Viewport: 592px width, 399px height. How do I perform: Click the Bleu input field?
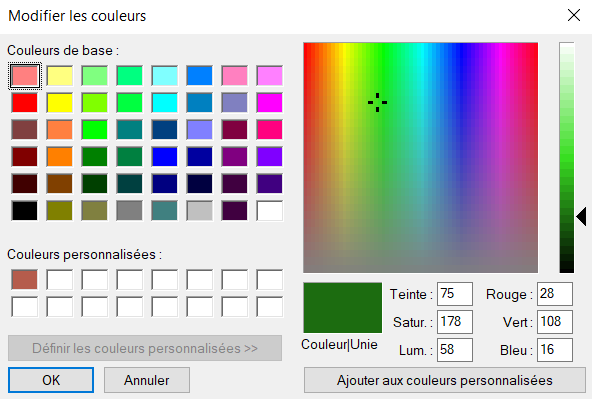click(x=555, y=350)
